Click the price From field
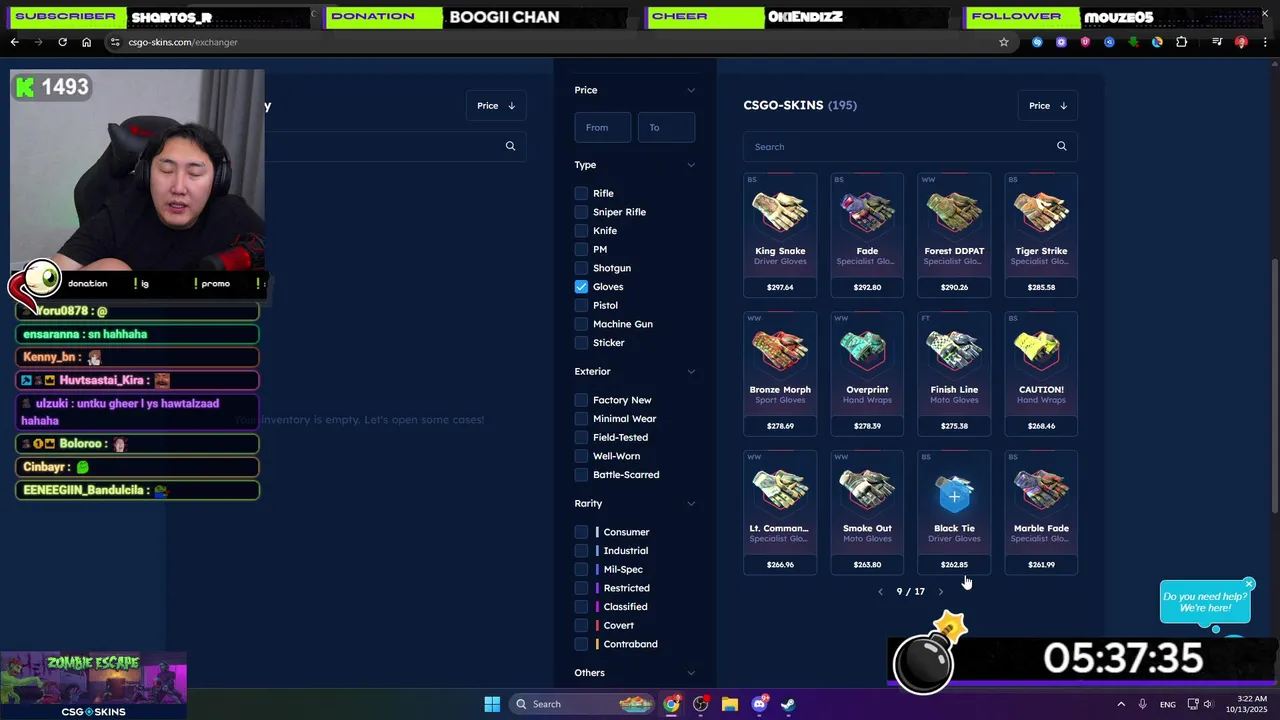The height and width of the screenshot is (720, 1280). [603, 127]
